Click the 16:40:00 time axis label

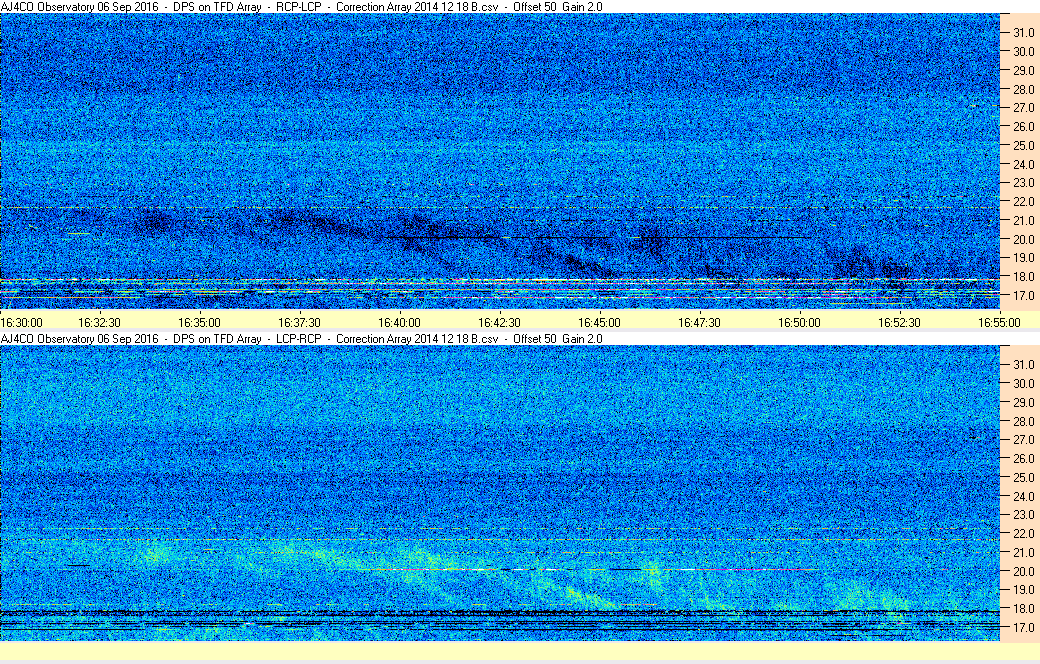pyautogui.click(x=399, y=323)
